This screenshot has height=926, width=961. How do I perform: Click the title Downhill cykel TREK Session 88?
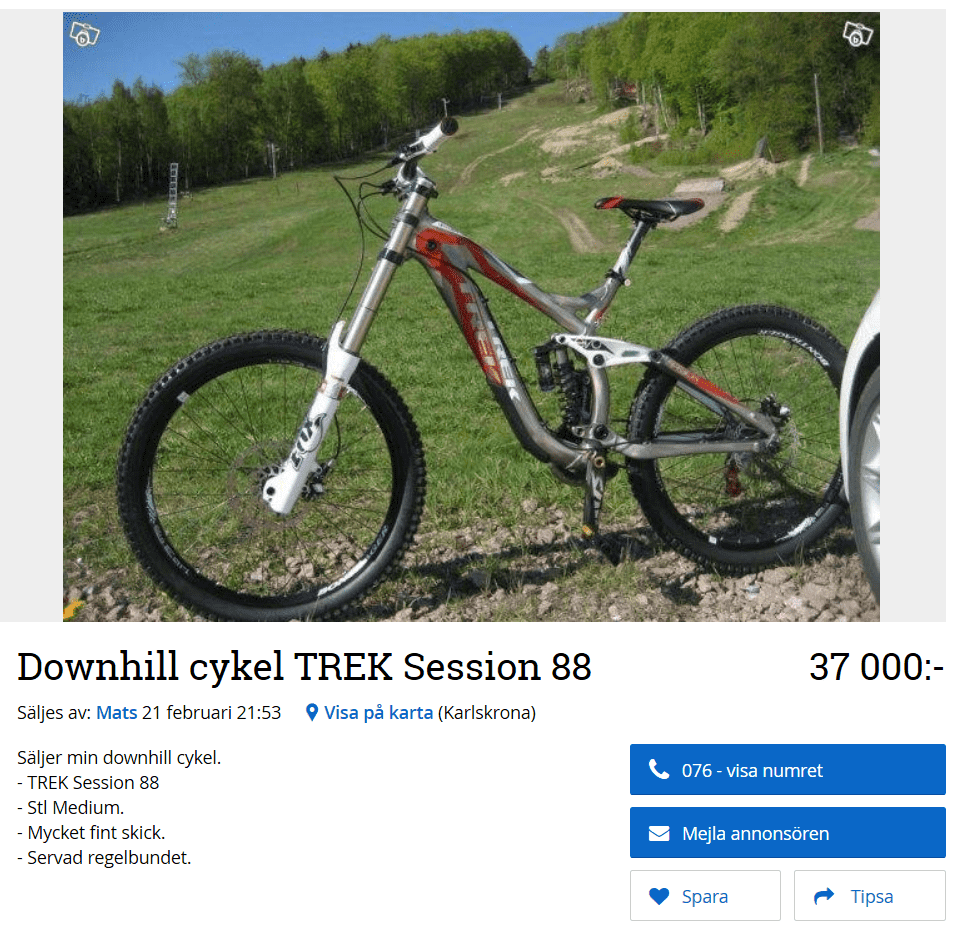click(x=305, y=667)
